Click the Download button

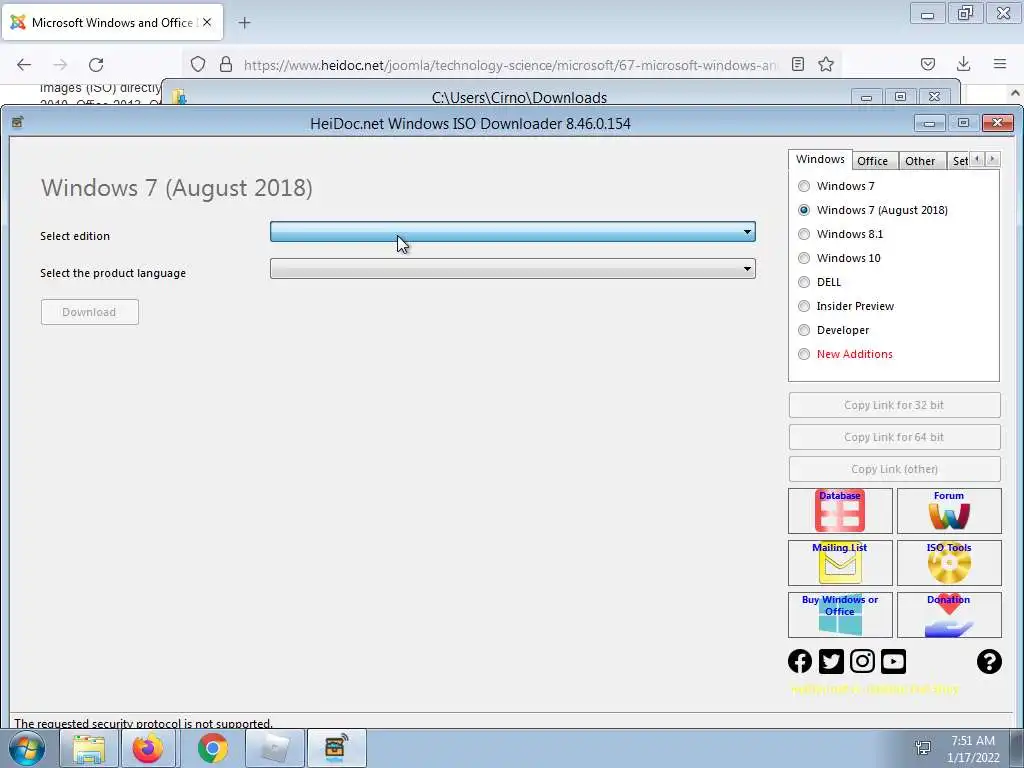click(89, 312)
